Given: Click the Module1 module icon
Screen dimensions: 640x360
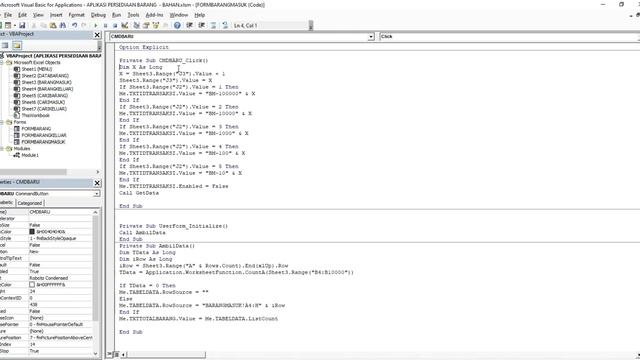Looking at the screenshot, I should [x=16, y=155].
